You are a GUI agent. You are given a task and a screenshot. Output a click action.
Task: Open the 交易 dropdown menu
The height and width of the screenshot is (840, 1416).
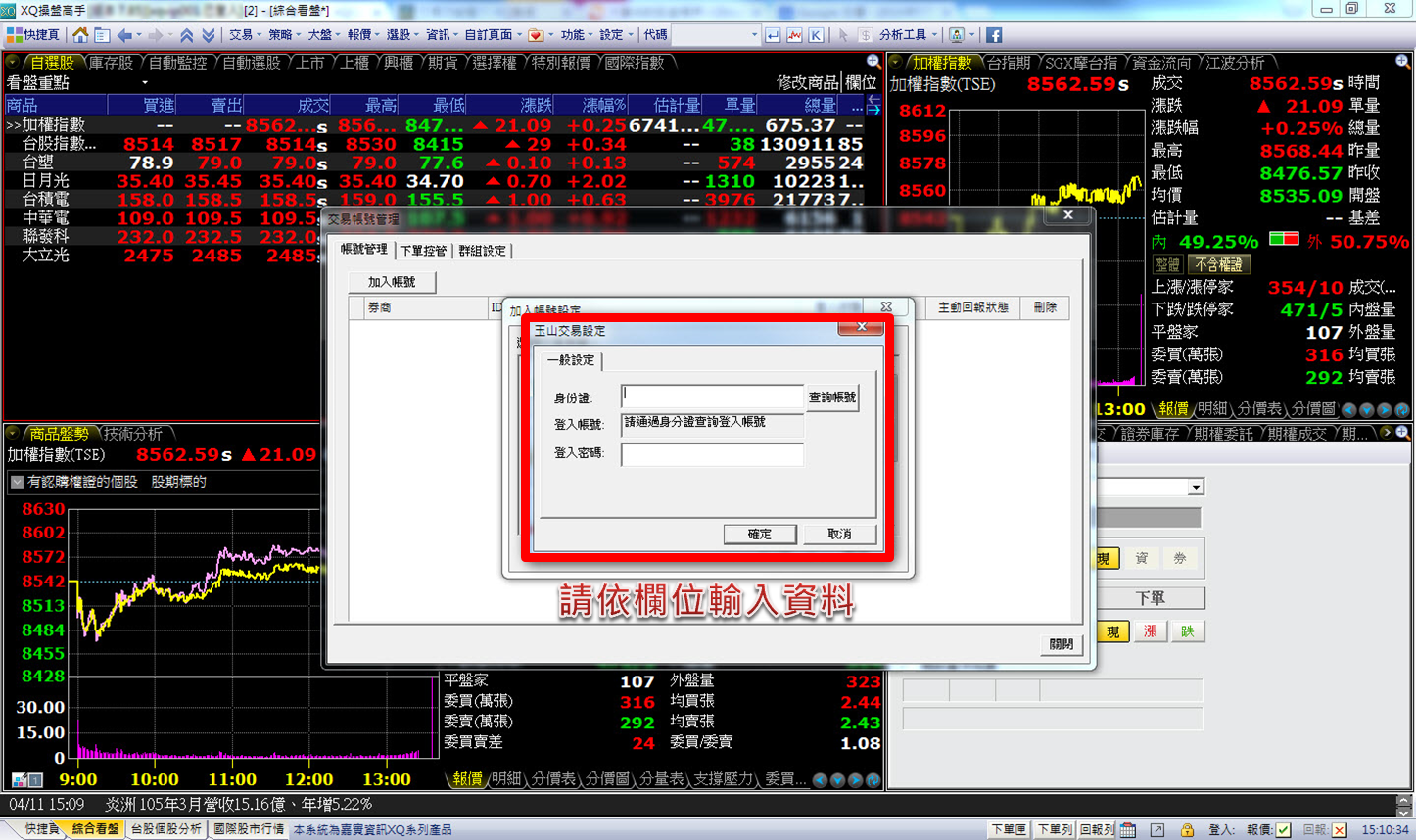point(245,35)
